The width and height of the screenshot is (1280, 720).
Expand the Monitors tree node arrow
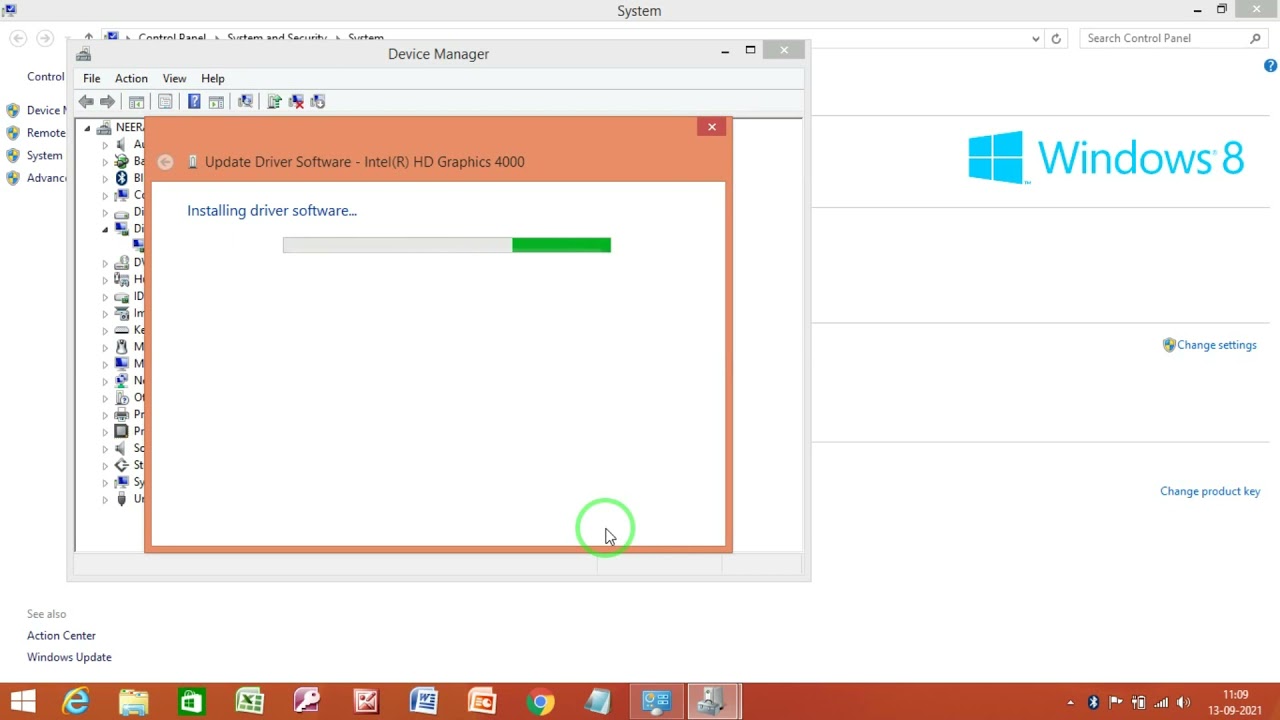click(x=105, y=364)
